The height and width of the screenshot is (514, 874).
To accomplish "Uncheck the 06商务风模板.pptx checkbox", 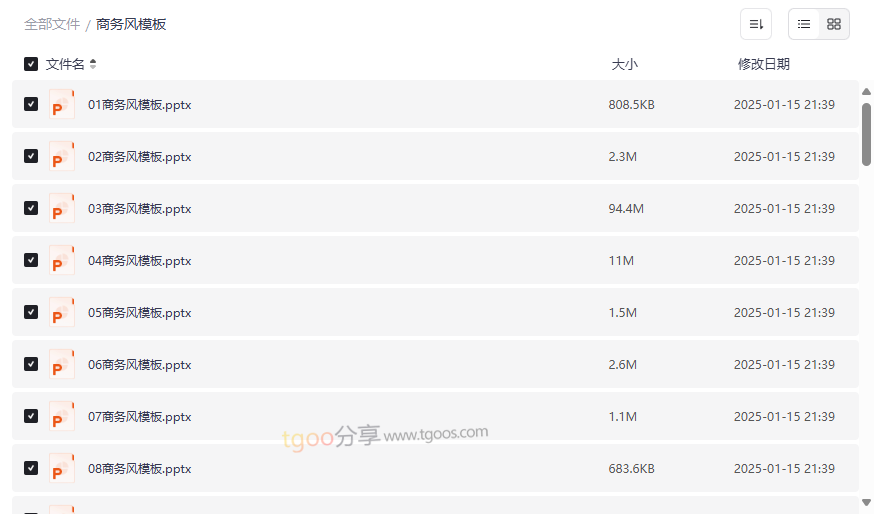I will 31,365.
